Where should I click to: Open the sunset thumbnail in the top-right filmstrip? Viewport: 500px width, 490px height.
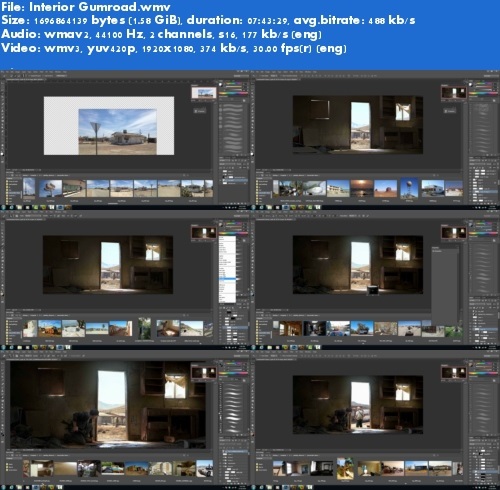(362, 188)
